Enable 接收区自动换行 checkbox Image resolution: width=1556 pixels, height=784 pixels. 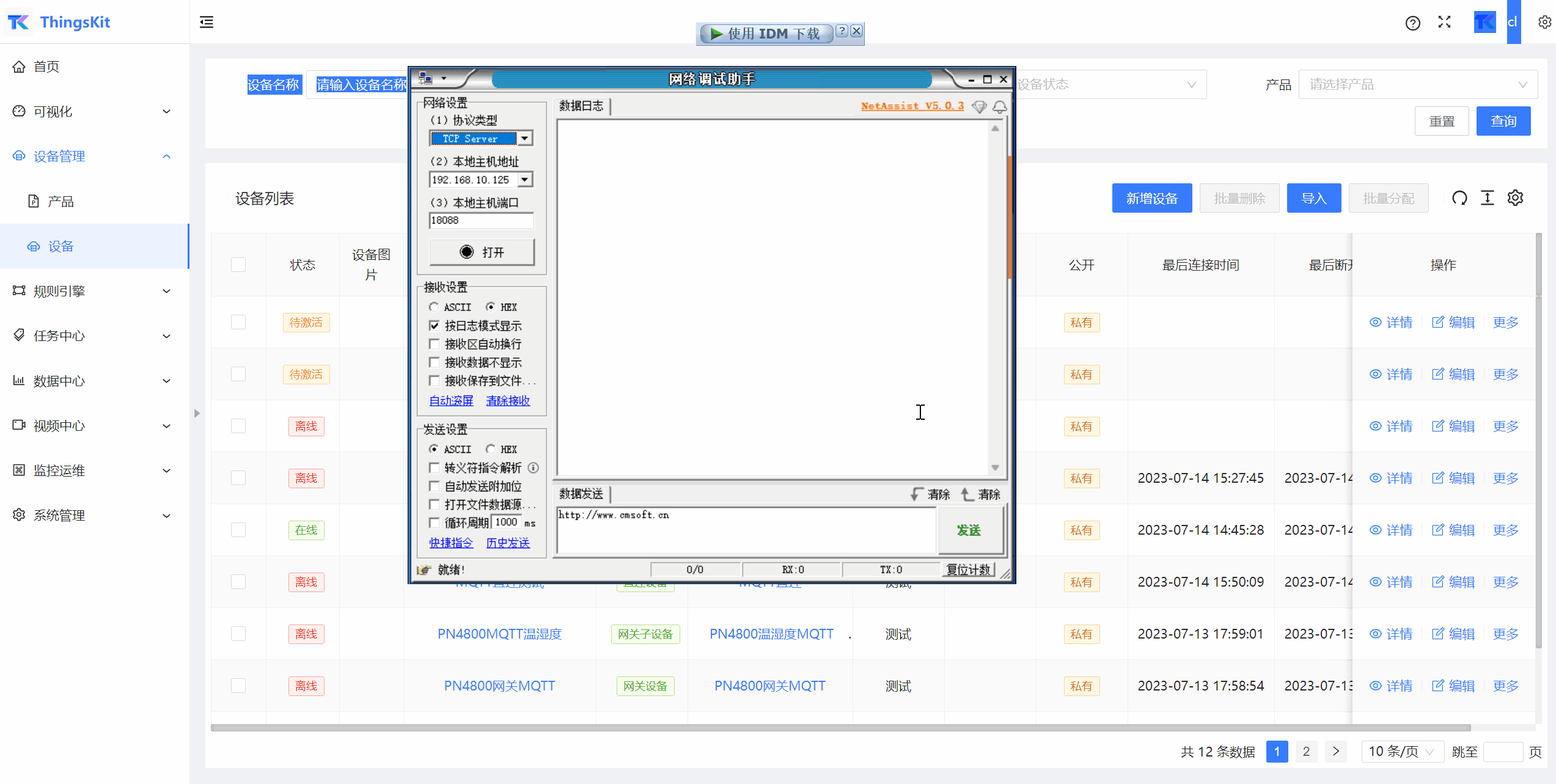click(x=435, y=344)
